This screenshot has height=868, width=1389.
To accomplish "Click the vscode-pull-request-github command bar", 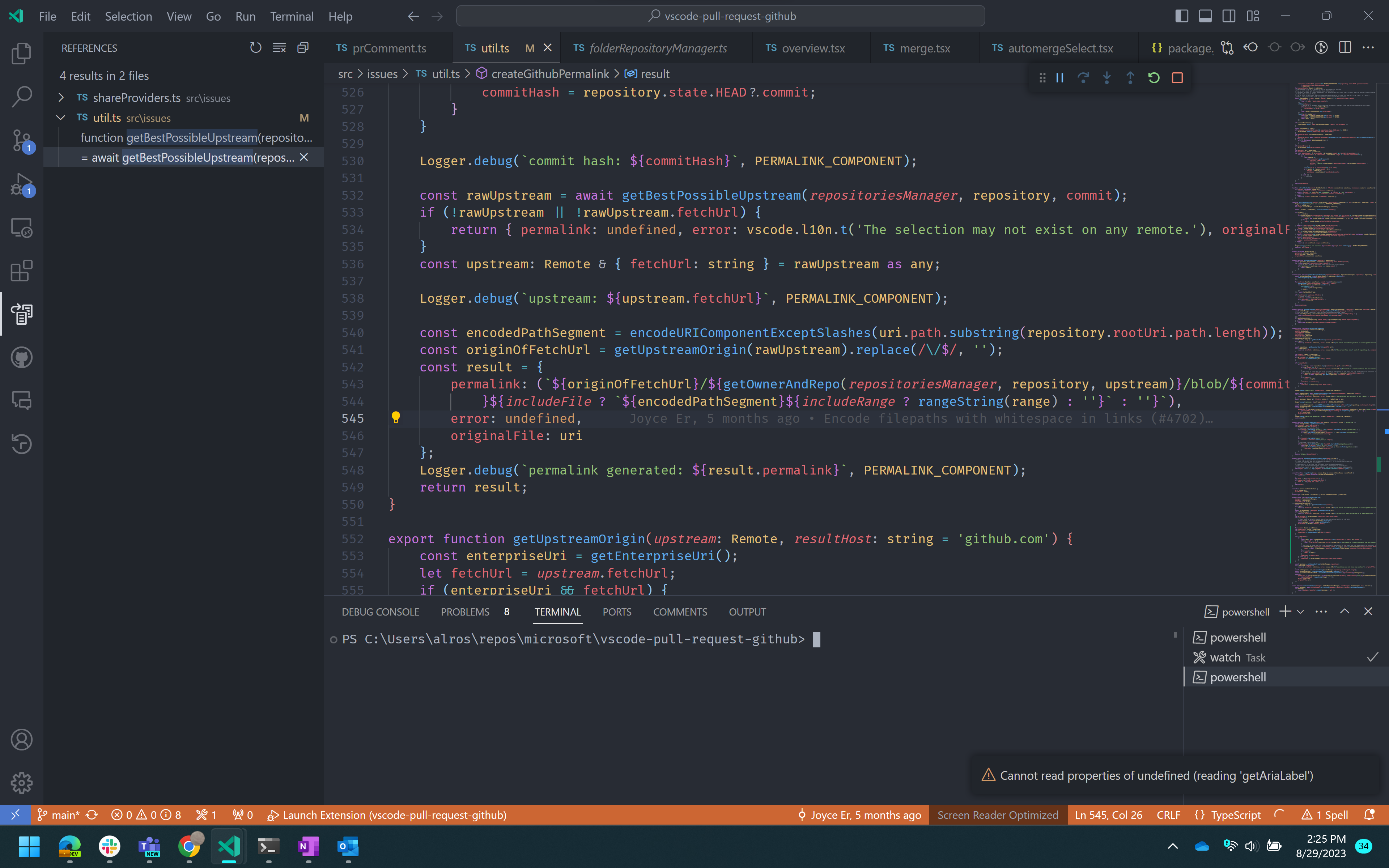I will pos(720,16).
